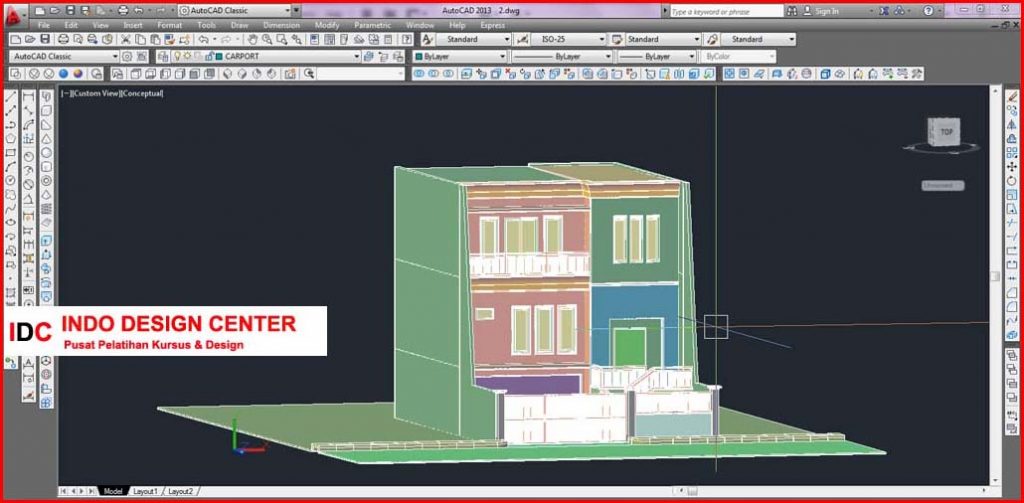Click the keyword search input field

click(726, 11)
